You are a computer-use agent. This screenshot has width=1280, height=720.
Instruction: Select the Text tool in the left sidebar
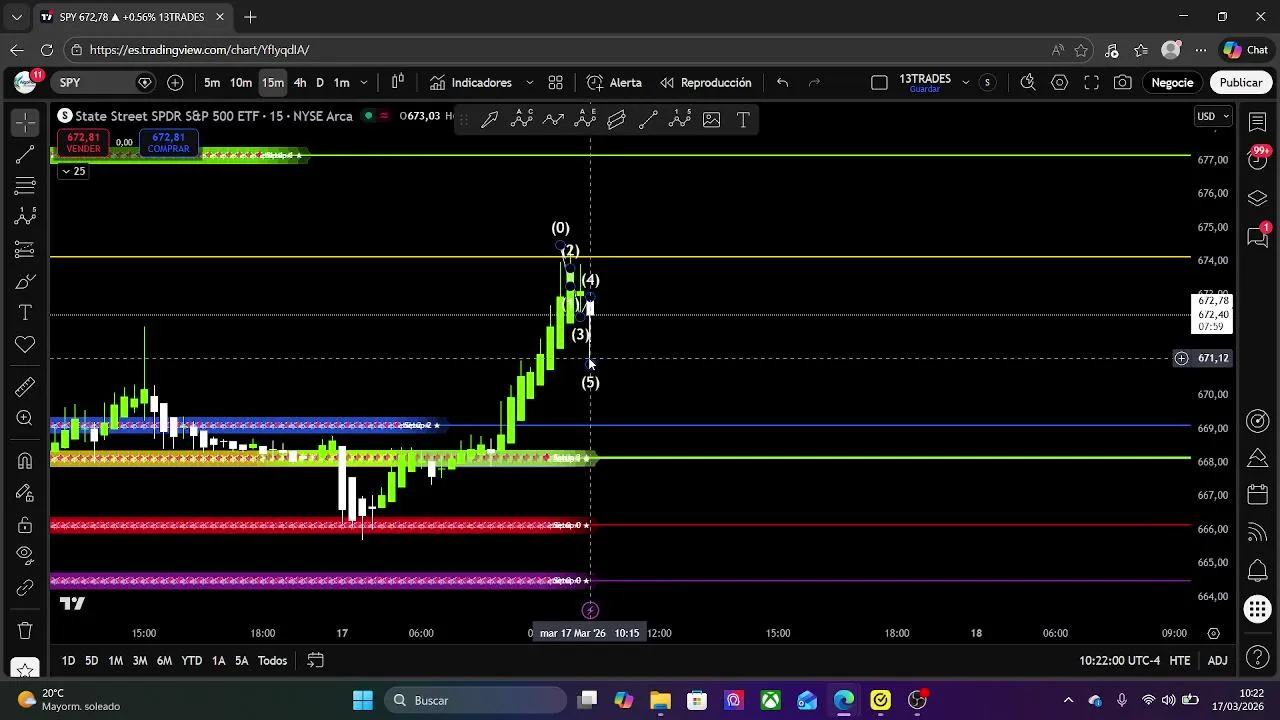pyautogui.click(x=25, y=313)
